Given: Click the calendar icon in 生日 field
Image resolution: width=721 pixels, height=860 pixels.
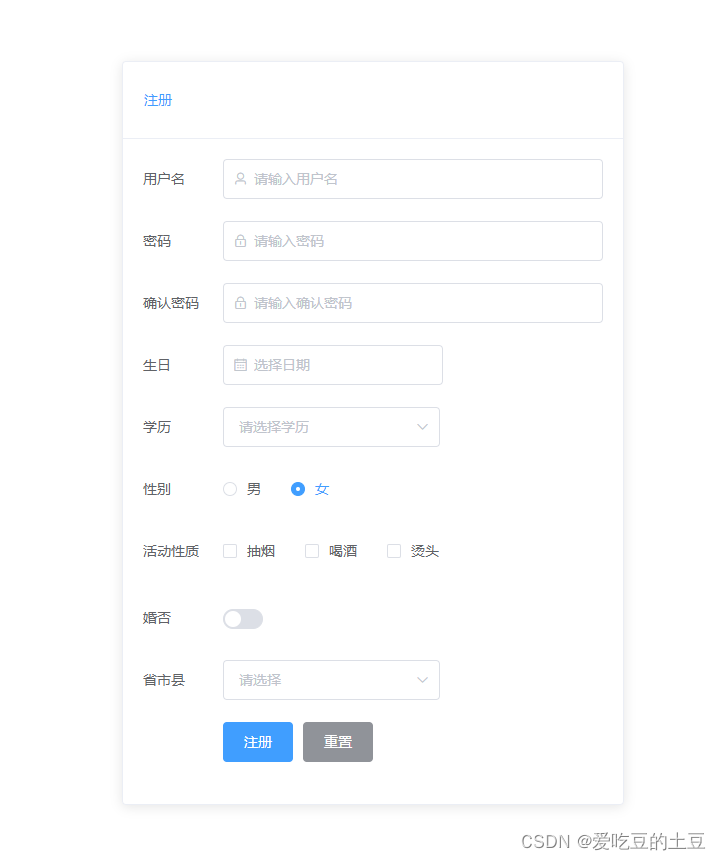Looking at the screenshot, I should click(240, 365).
